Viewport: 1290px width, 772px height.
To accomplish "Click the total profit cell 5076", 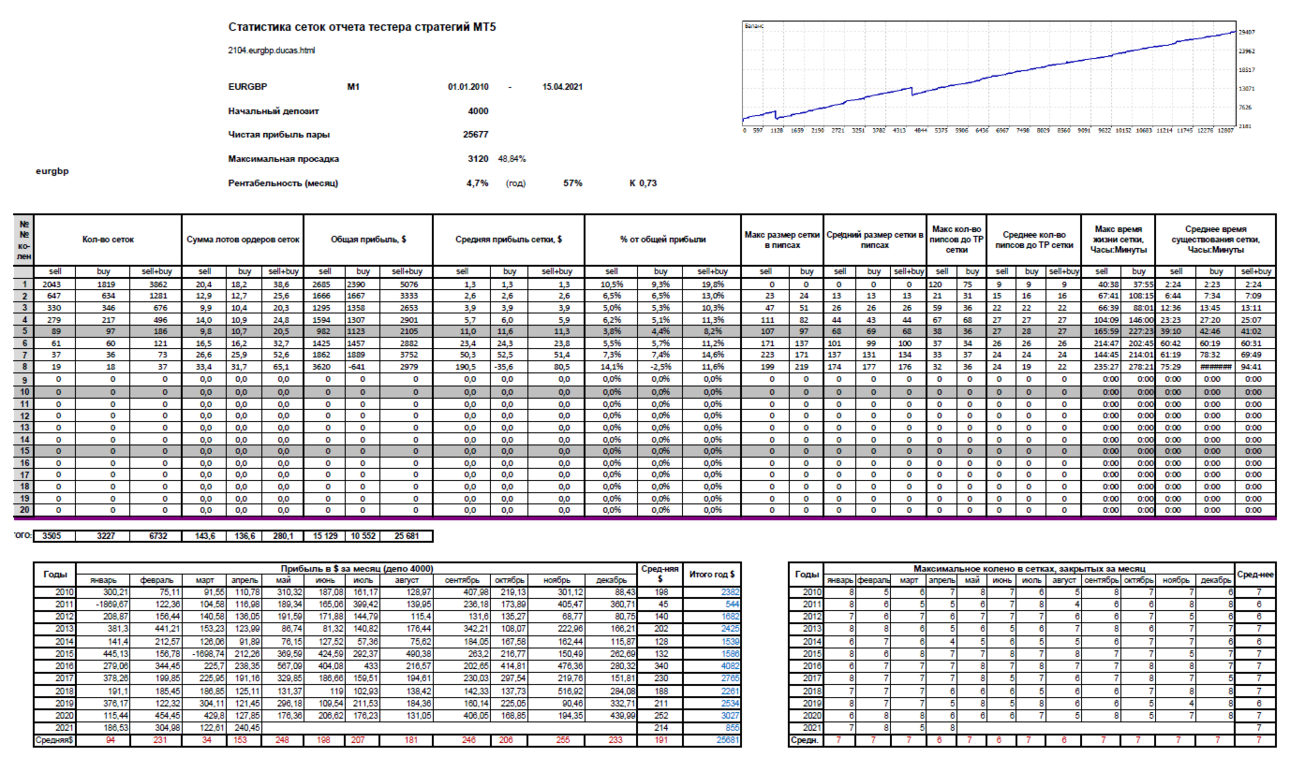I will pos(407,284).
